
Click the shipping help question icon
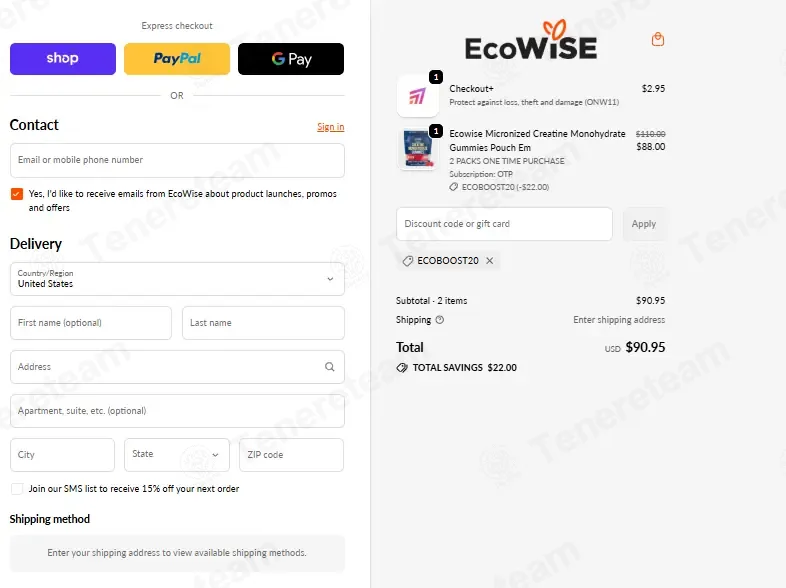[x=440, y=320]
